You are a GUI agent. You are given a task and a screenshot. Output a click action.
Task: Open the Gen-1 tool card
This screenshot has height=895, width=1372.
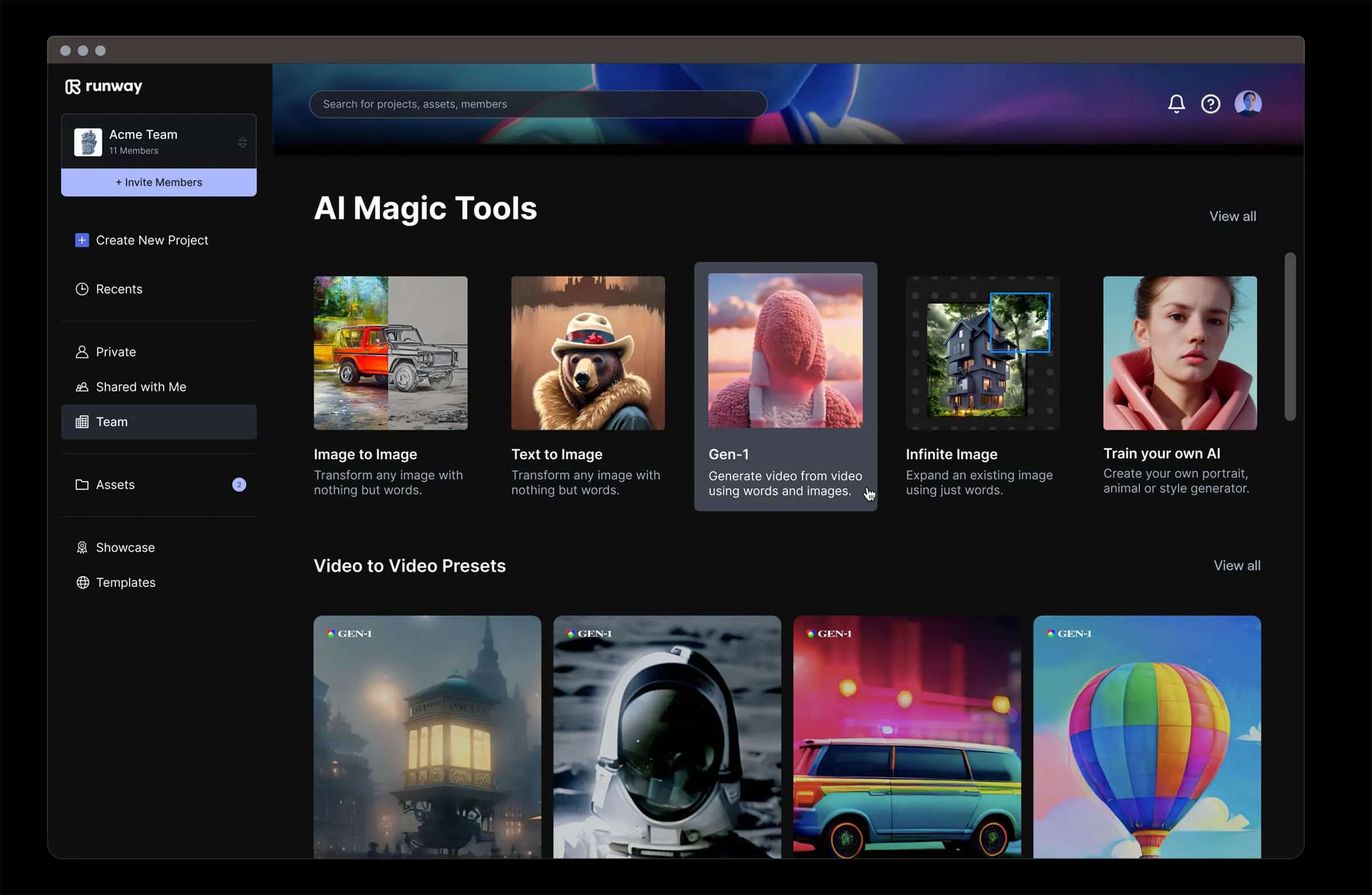[785, 386]
